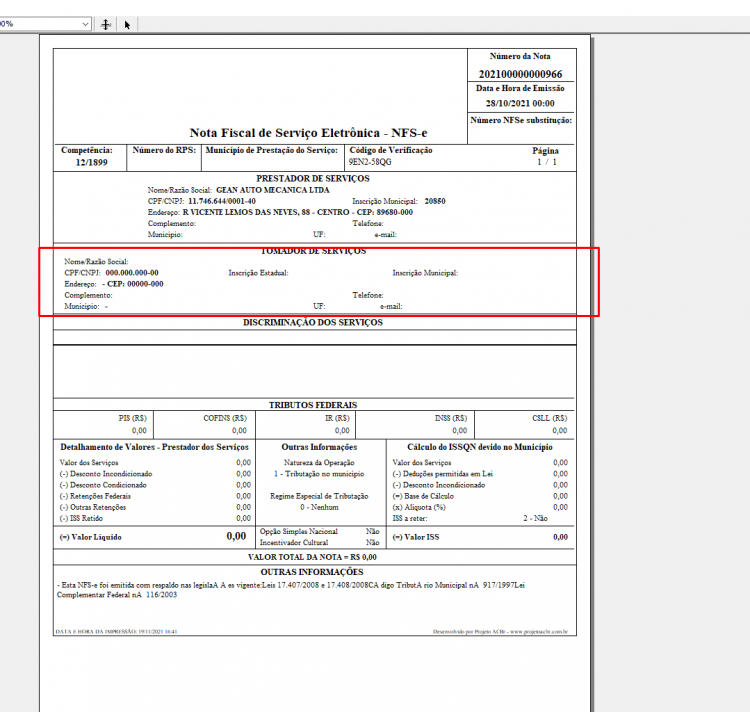Image resolution: width=750 pixels, height=712 pixels.
Task: Click the Regime Especial de Tributação label
Action: click(x=319, y=496)
